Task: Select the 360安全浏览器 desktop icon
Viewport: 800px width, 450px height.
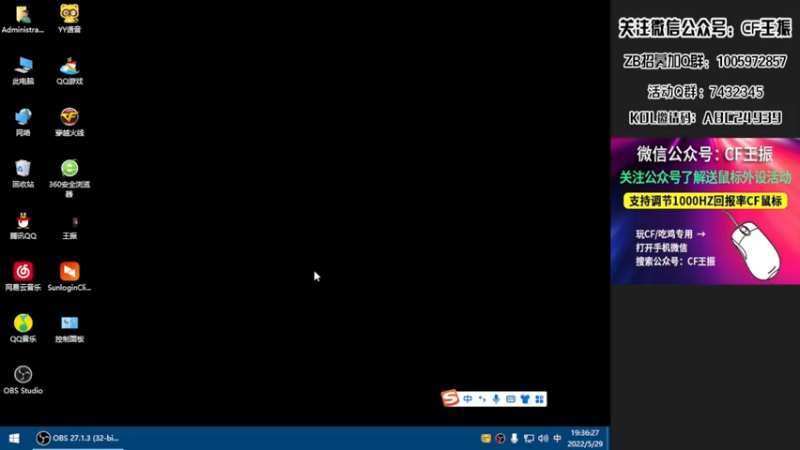Action: [69, 179]
